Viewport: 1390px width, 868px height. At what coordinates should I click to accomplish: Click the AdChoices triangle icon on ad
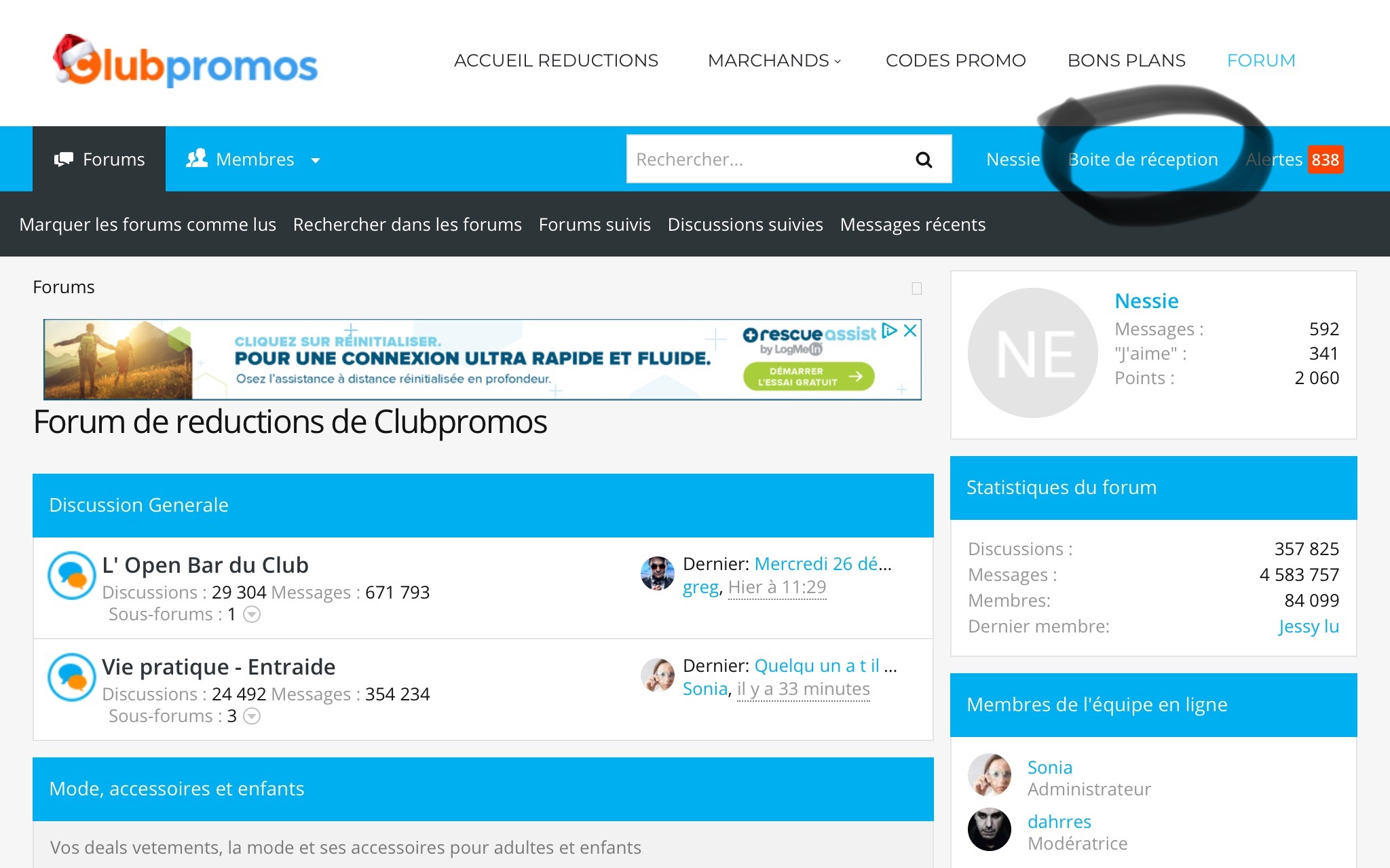pyautogui.click(x=889, y=331)
